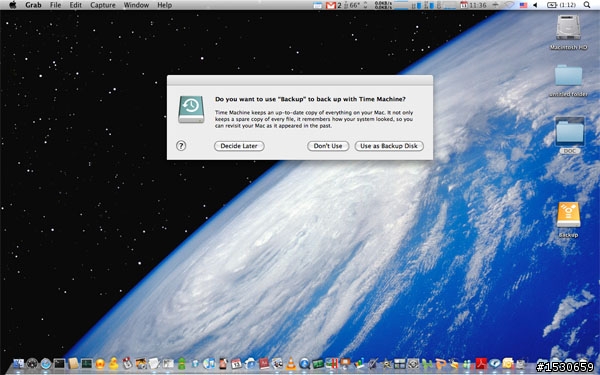Screen dimensions: 600x375
Task: Launch Adobe Acrobat red icon in dock
Action: coord(481,364)
